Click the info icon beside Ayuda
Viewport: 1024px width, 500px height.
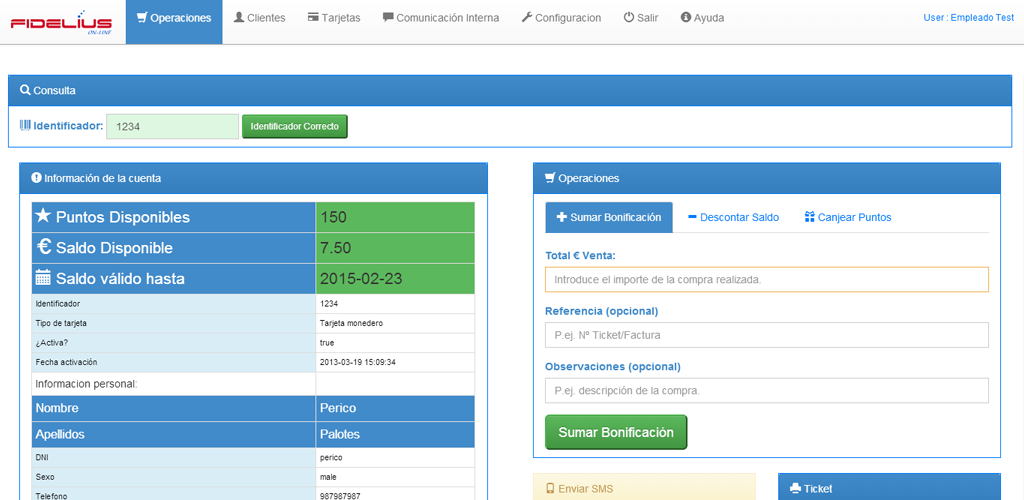686,18
